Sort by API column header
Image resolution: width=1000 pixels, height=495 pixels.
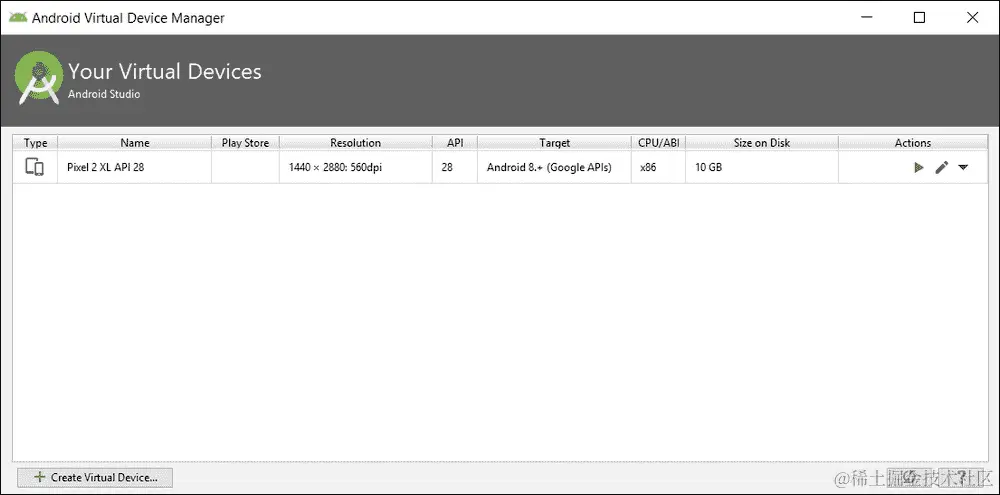pyautogui.click(x=455, y=143)
